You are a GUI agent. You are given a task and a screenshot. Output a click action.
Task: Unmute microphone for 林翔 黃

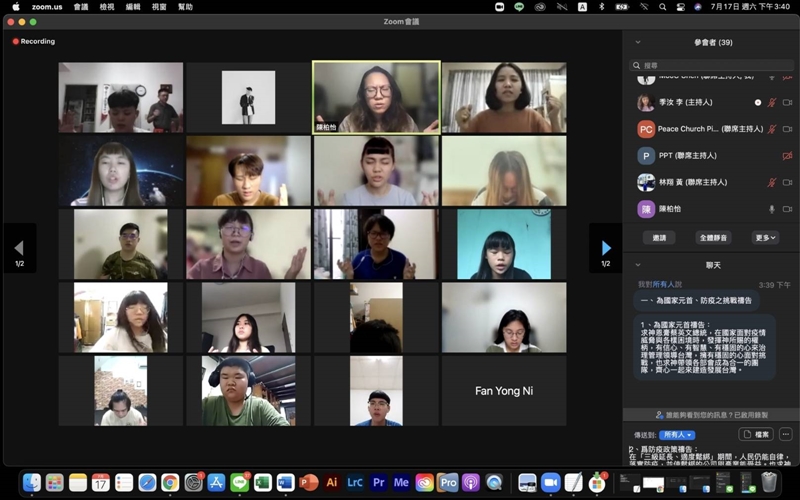pyautogui.click(x=772, y=182)
